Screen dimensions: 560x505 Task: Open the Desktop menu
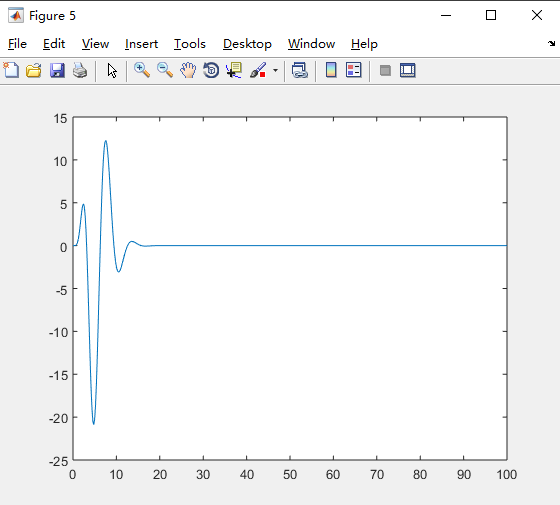tap(247, 44)
